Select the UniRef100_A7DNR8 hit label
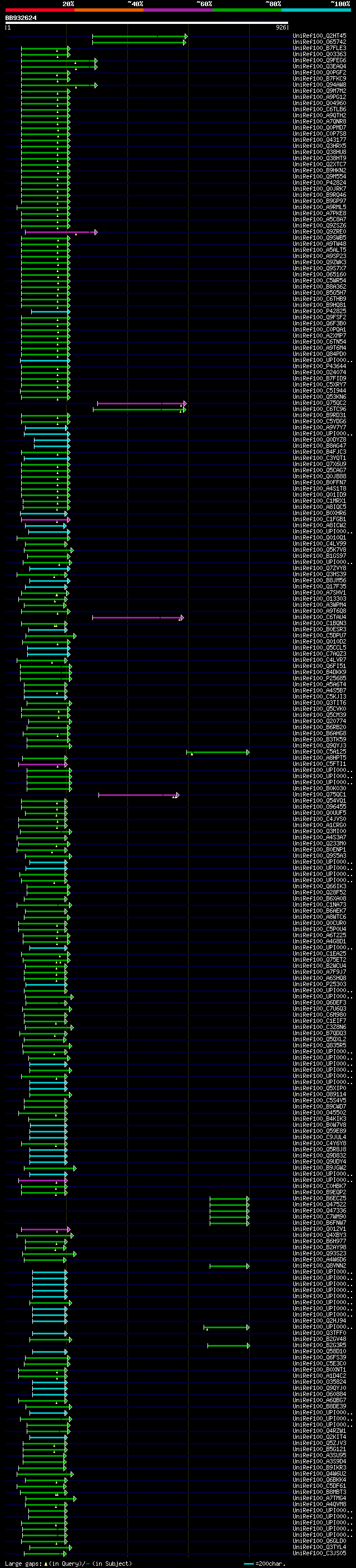 click(319, 122)
